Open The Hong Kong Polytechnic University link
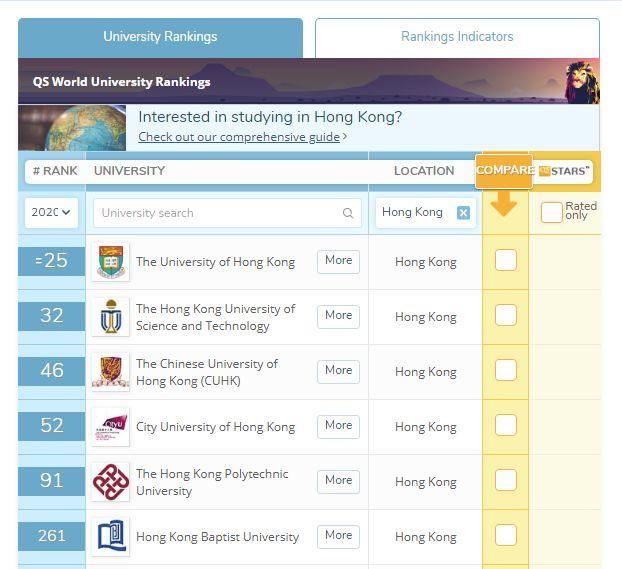Image resolution: width=622 pixels, height=569 pixels. pyautogui.click(x=212, y=482)
